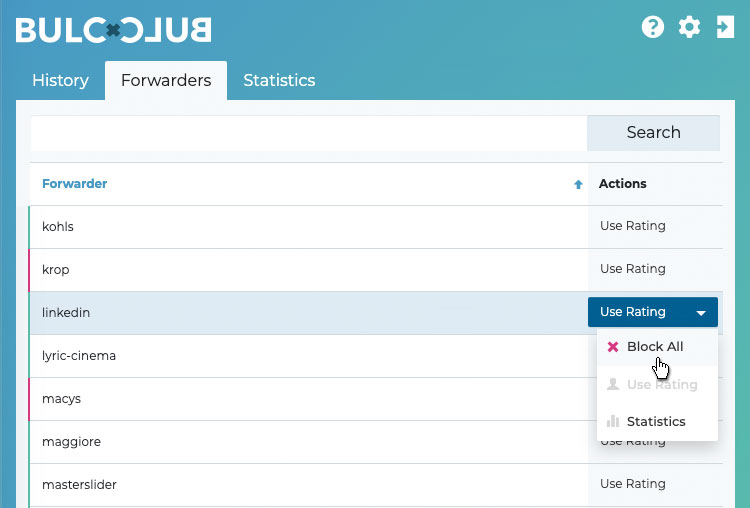Select Block All from the dropdown menu
Viewport: 750px width, 508px height.
click(x=655, y=347)
